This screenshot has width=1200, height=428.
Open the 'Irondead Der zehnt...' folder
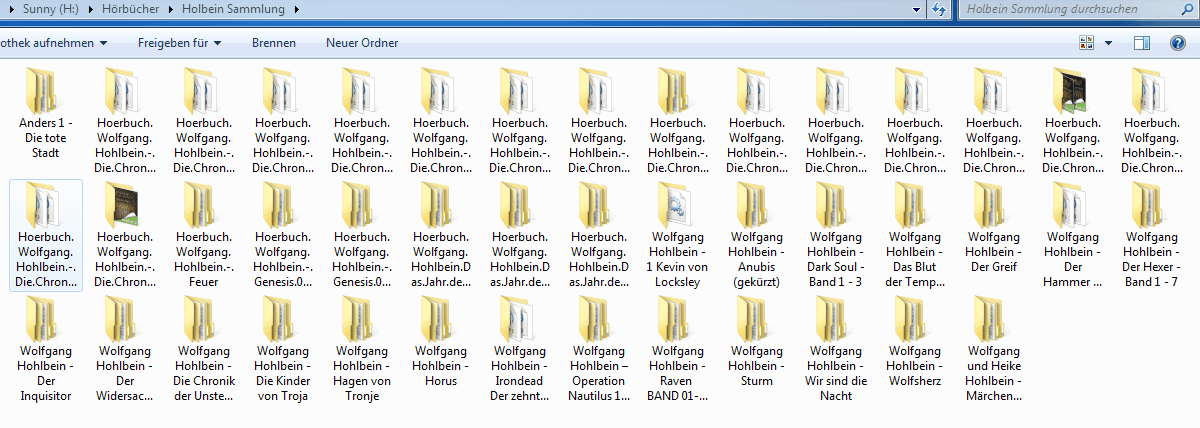(520, 350)
